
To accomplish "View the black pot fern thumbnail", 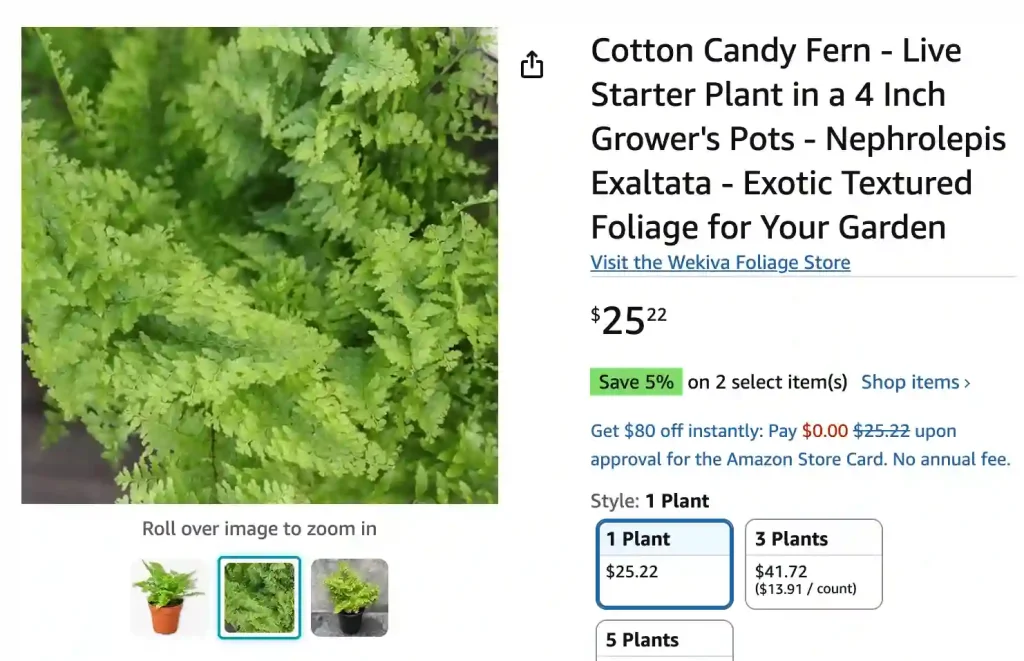I will click(x=349, y=597).
